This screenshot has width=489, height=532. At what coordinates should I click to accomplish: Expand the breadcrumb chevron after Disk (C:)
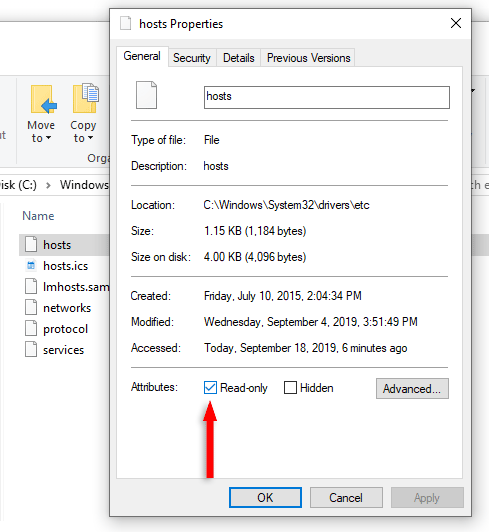click(49, 185)
